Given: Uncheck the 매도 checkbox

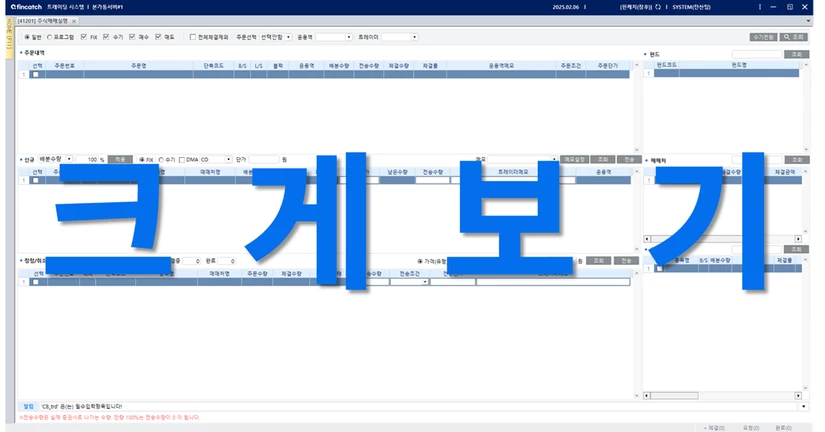Looking at the screenshot, I should click(x=158, y=37).
